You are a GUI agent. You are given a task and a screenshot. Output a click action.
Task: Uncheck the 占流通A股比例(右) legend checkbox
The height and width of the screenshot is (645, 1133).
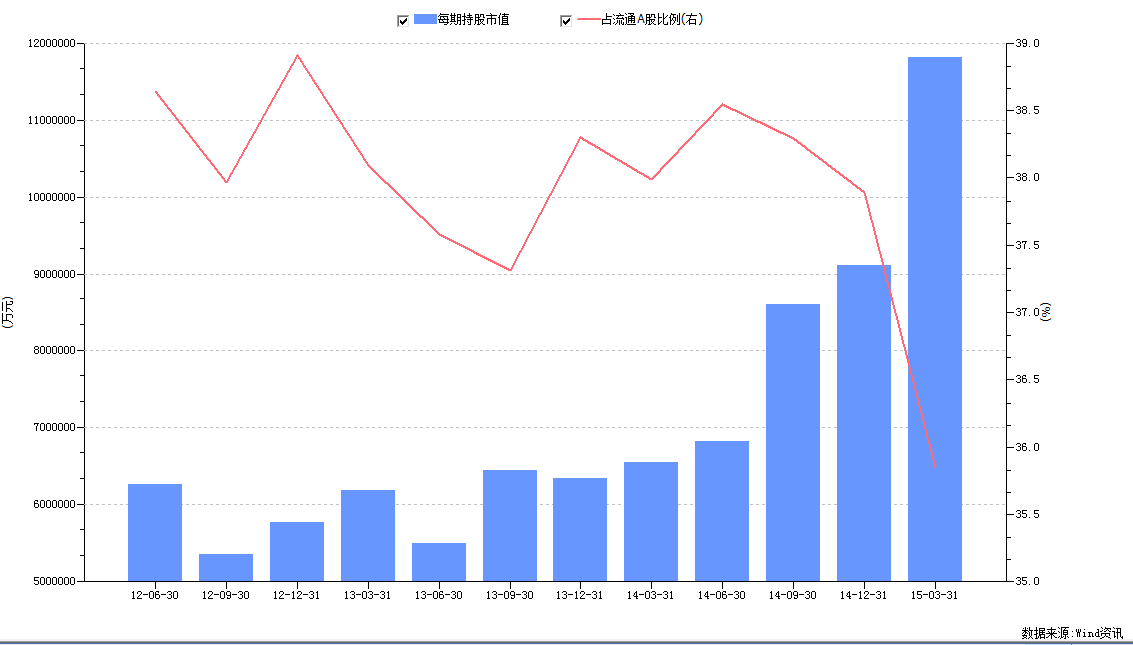tap(568, 18)
